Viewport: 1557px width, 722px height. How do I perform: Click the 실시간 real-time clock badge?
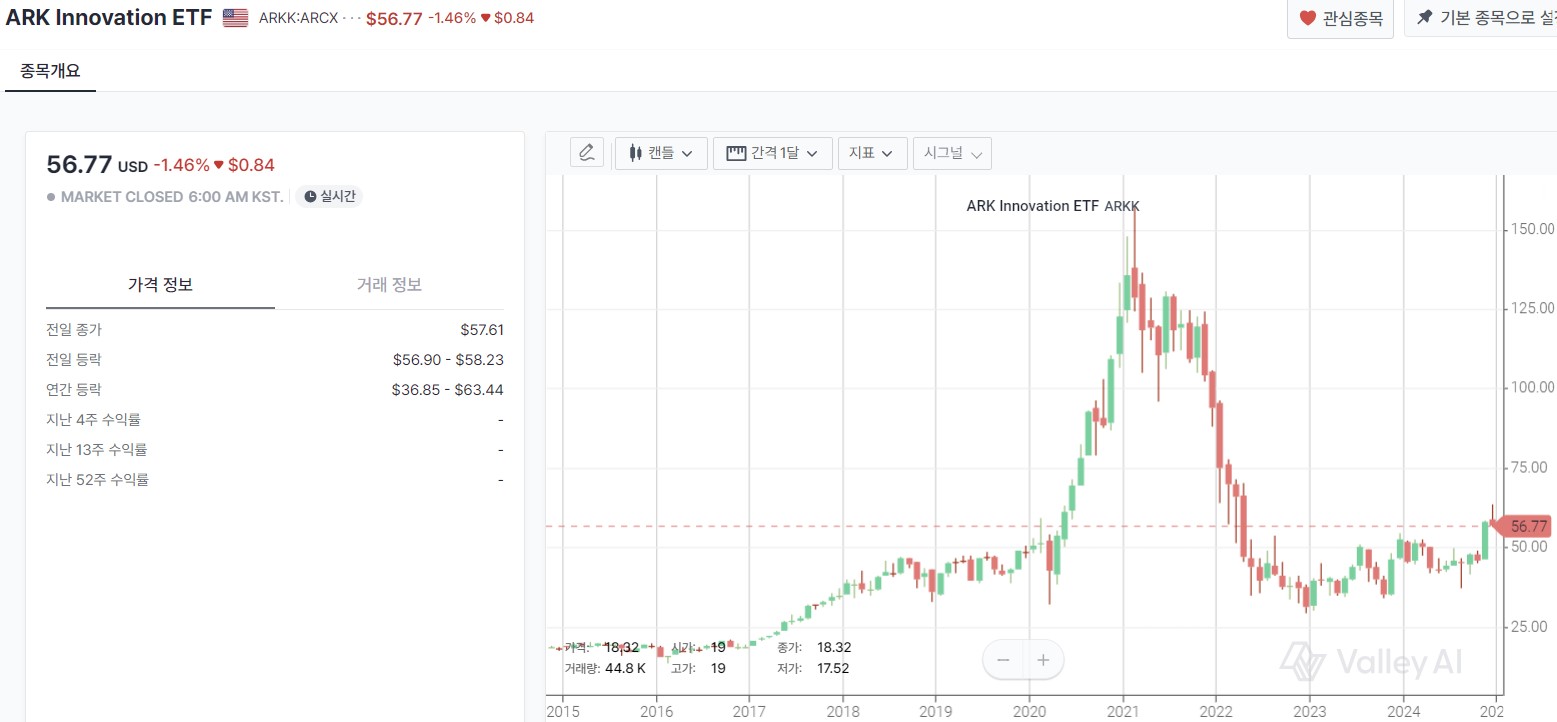click(329, 196)
